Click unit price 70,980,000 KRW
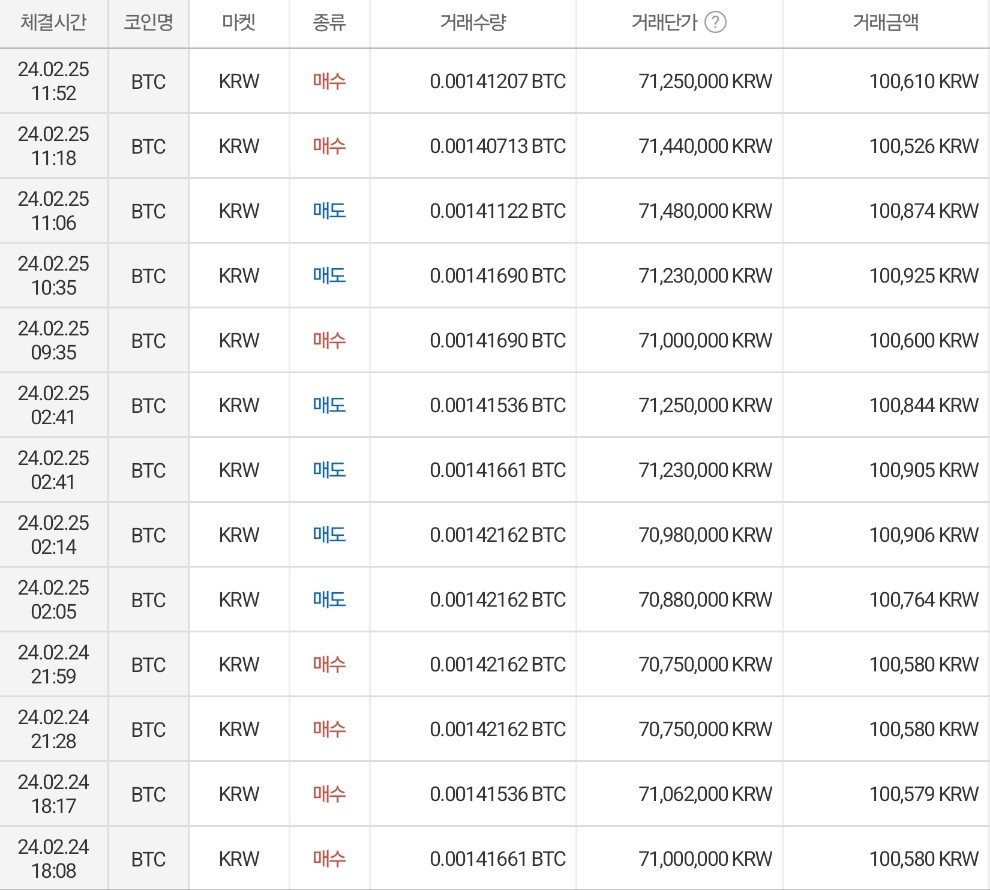The width and height of the screenshot is (990, 890). (x=705, y=535)
